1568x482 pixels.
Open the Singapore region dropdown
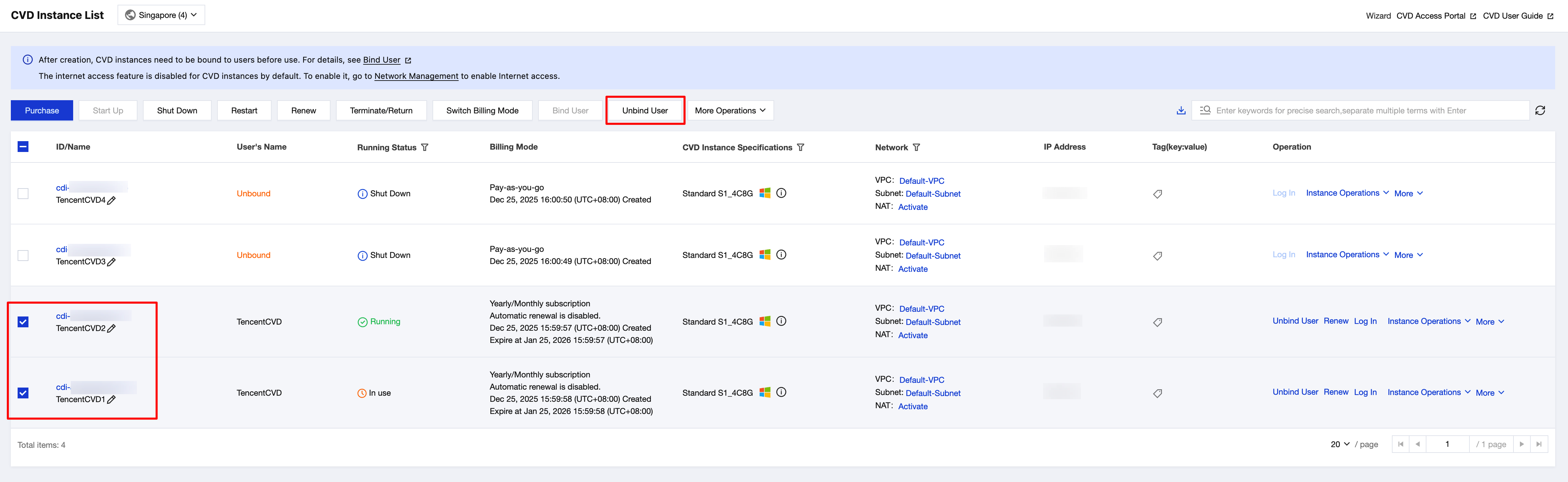(x=161, y=15)
